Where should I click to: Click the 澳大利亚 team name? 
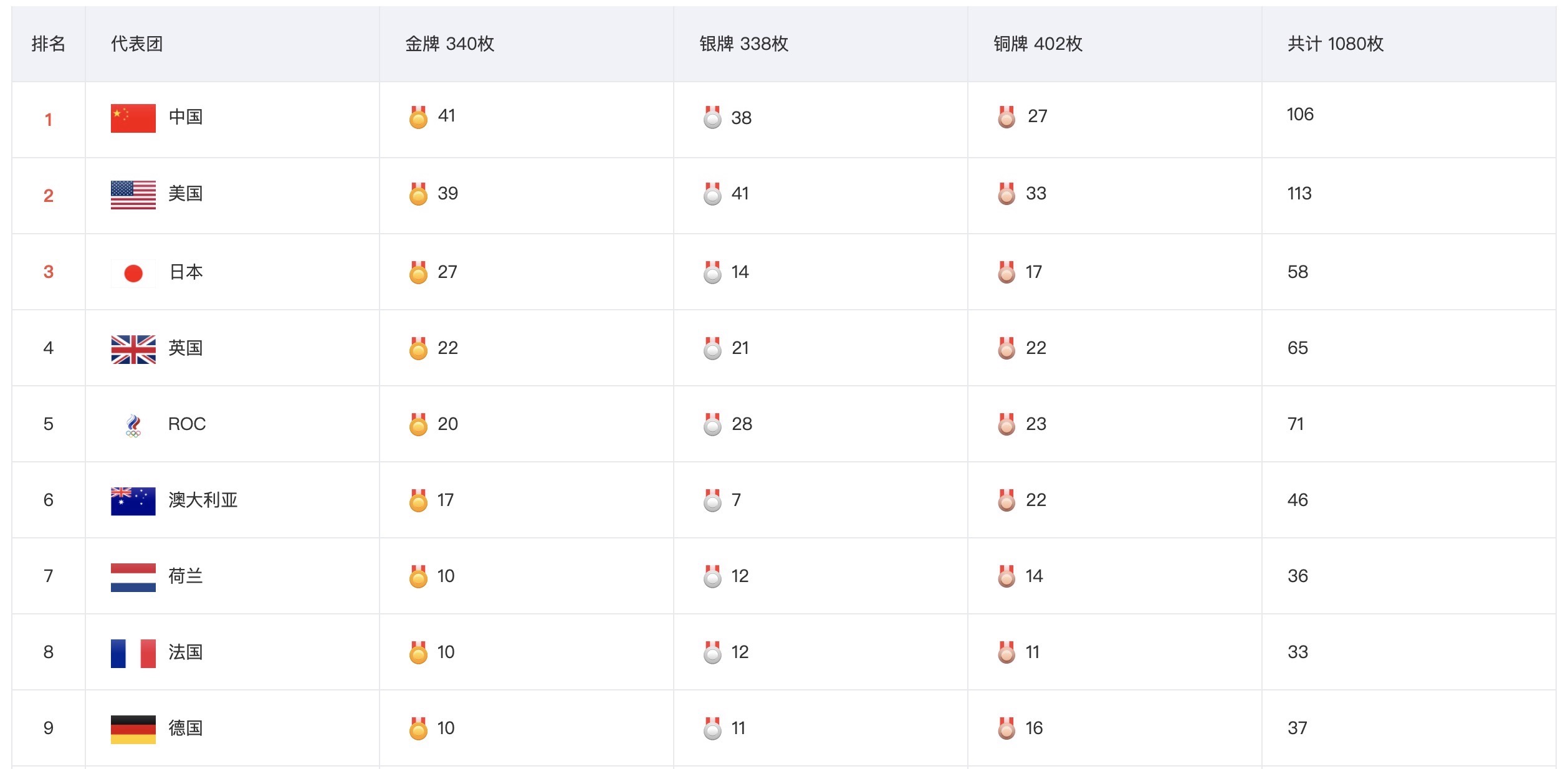click(203, 500)
